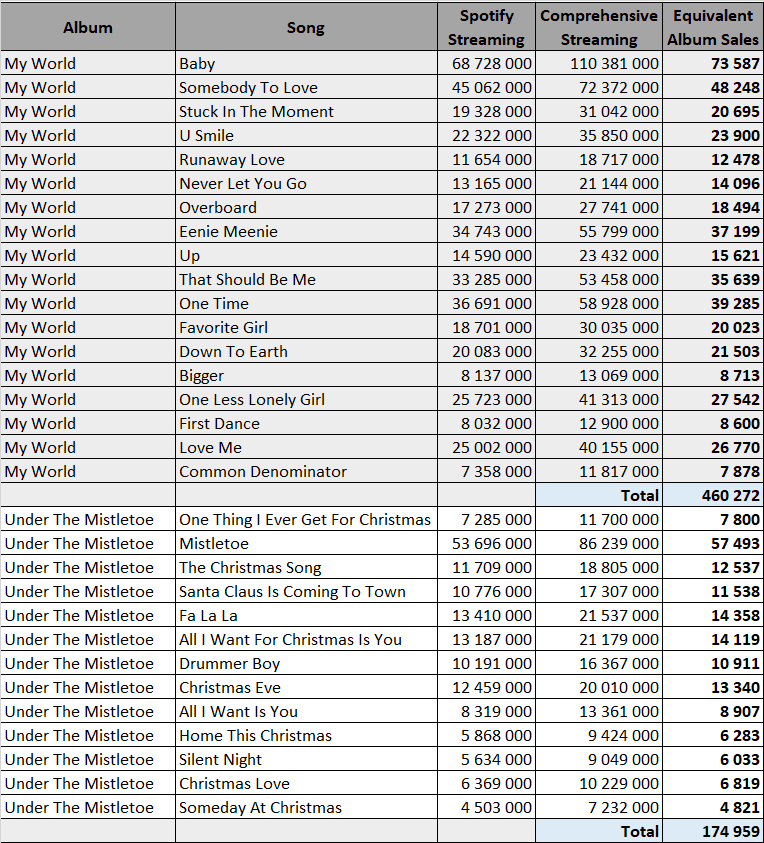
Task: Click Baby's Spotify value 68 728 000
Action: (486, 63)
